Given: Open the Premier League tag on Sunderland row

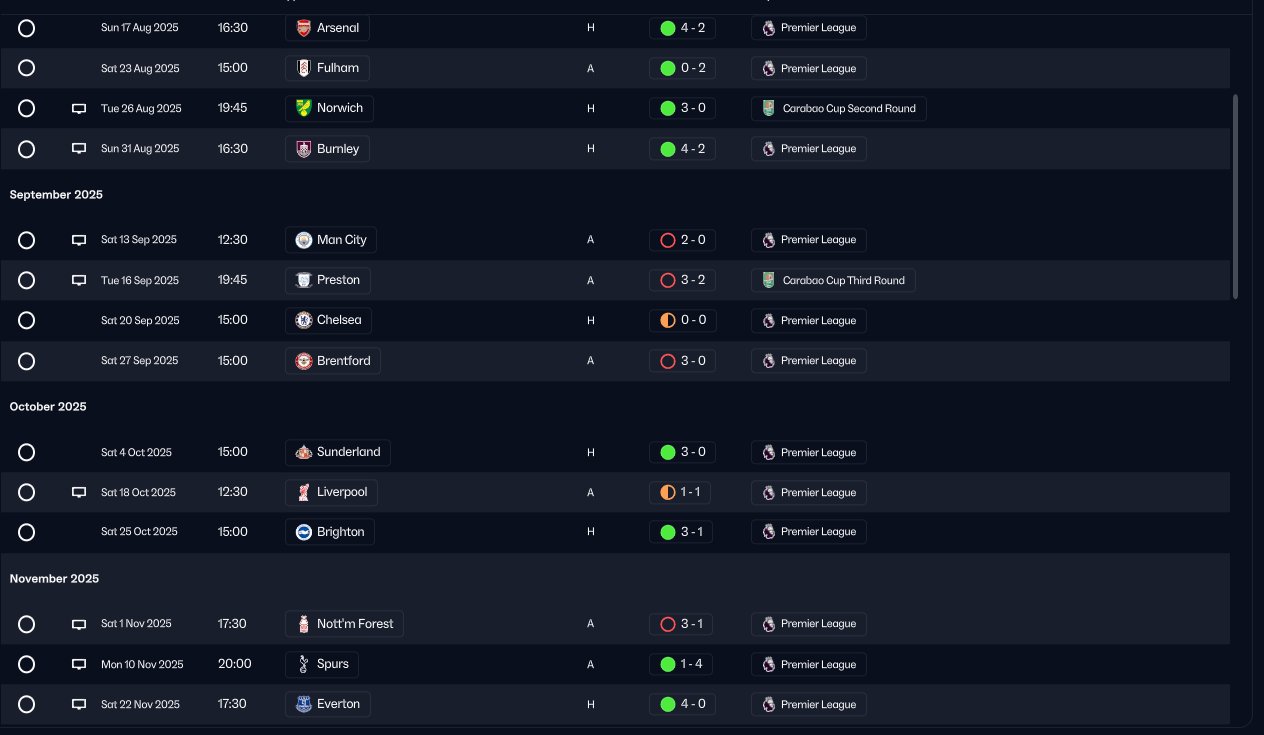Looking at the screenshot, I should point(809,452).
